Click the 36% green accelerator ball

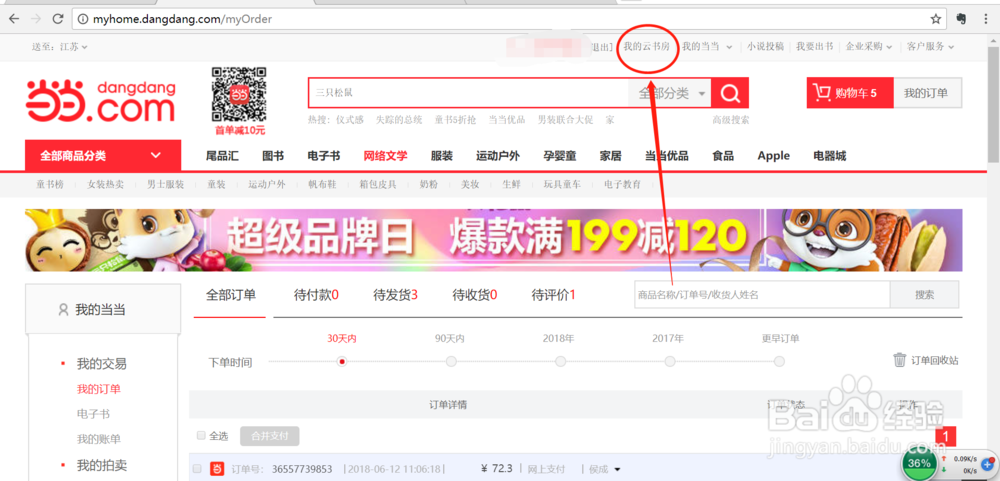[x=919, y=462]
